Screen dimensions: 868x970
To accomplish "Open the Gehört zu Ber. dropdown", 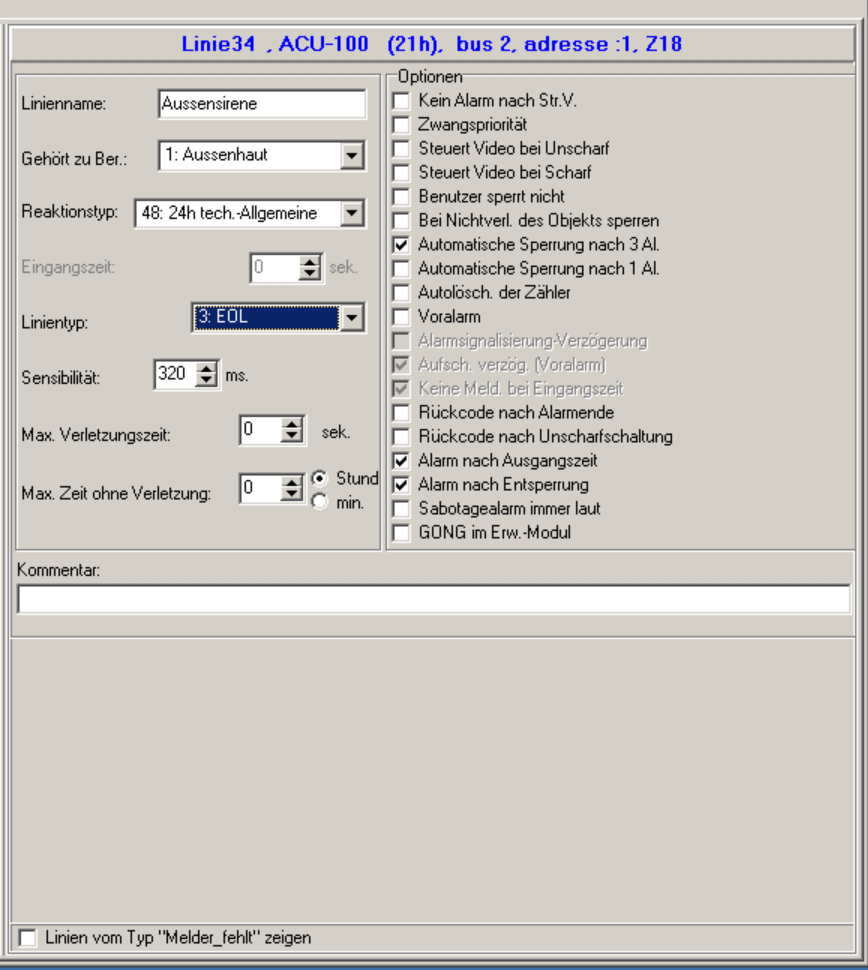I will [350, 156].
